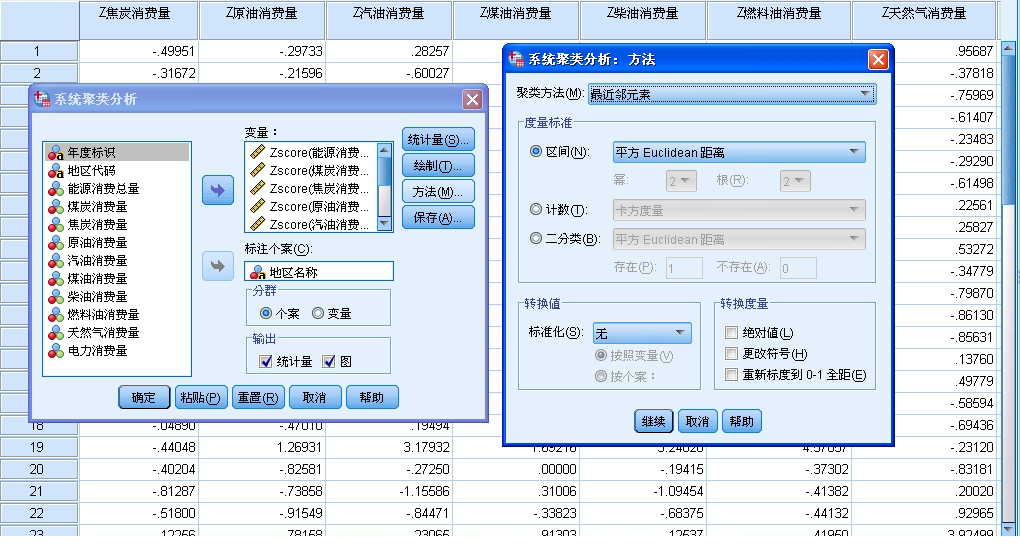Screen dimensions: 1020x557
Task: Select the 个案 cluster radio button
Action: point(265,314)
